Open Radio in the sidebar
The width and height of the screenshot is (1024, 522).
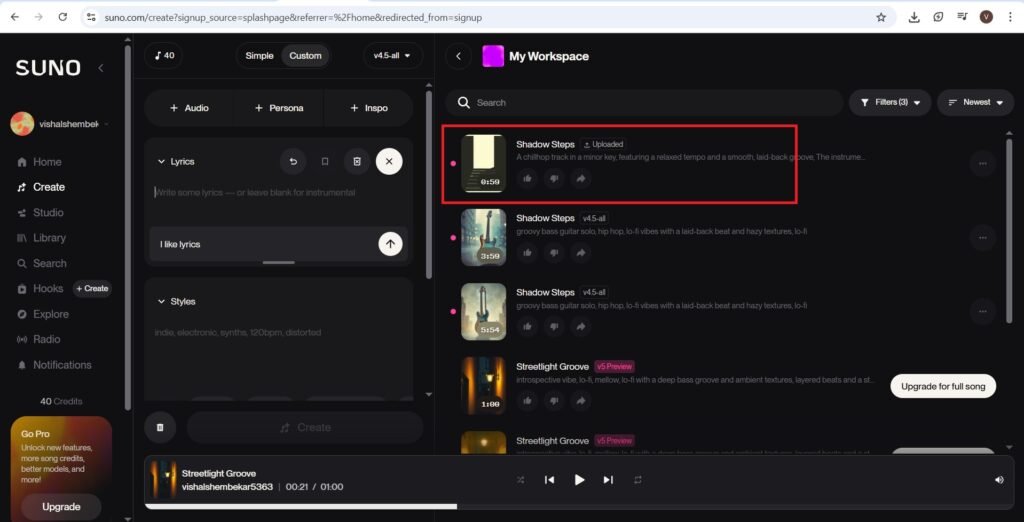coord(38,339)
